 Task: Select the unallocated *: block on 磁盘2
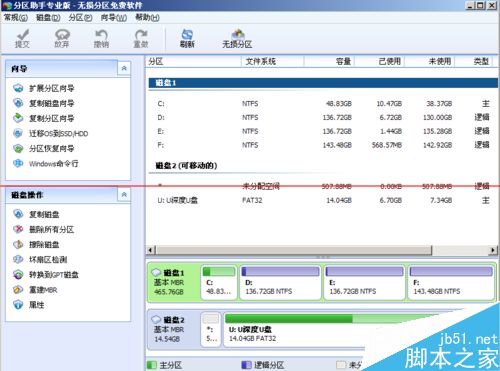[x=211, y=329]
